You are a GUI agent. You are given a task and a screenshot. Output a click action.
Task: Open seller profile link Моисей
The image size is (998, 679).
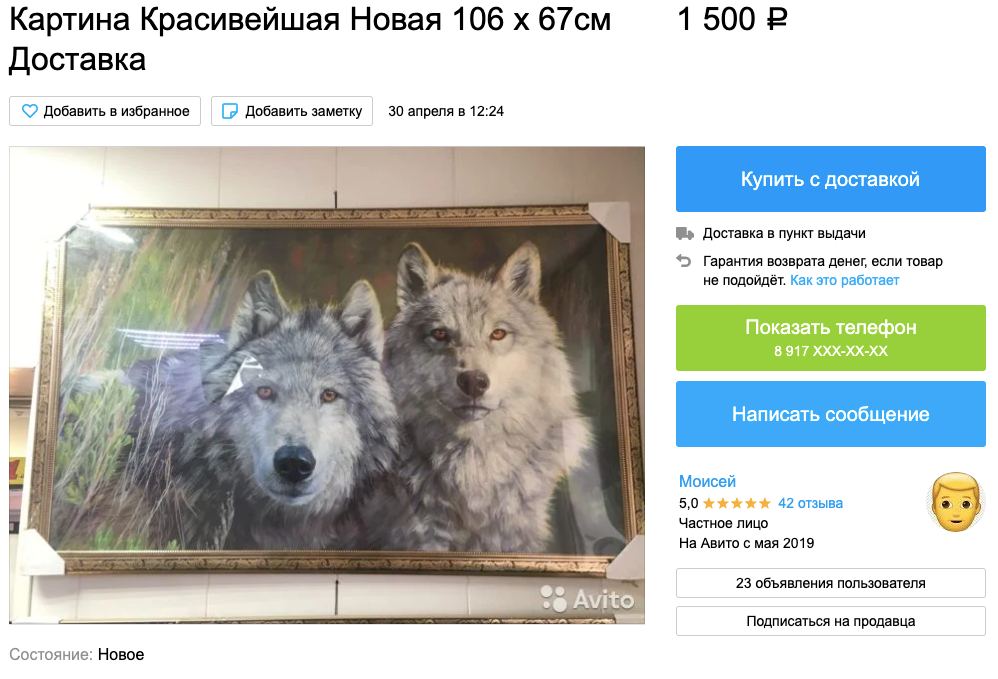707,481
